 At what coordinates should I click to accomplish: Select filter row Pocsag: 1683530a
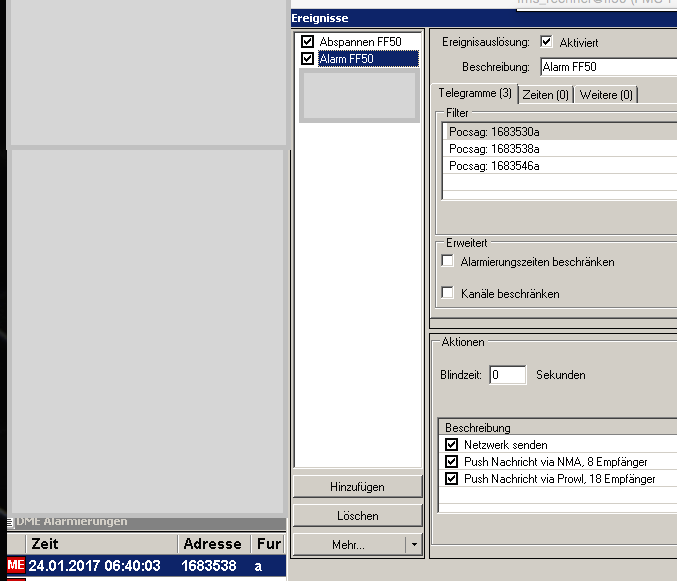(x=560, y=132)
